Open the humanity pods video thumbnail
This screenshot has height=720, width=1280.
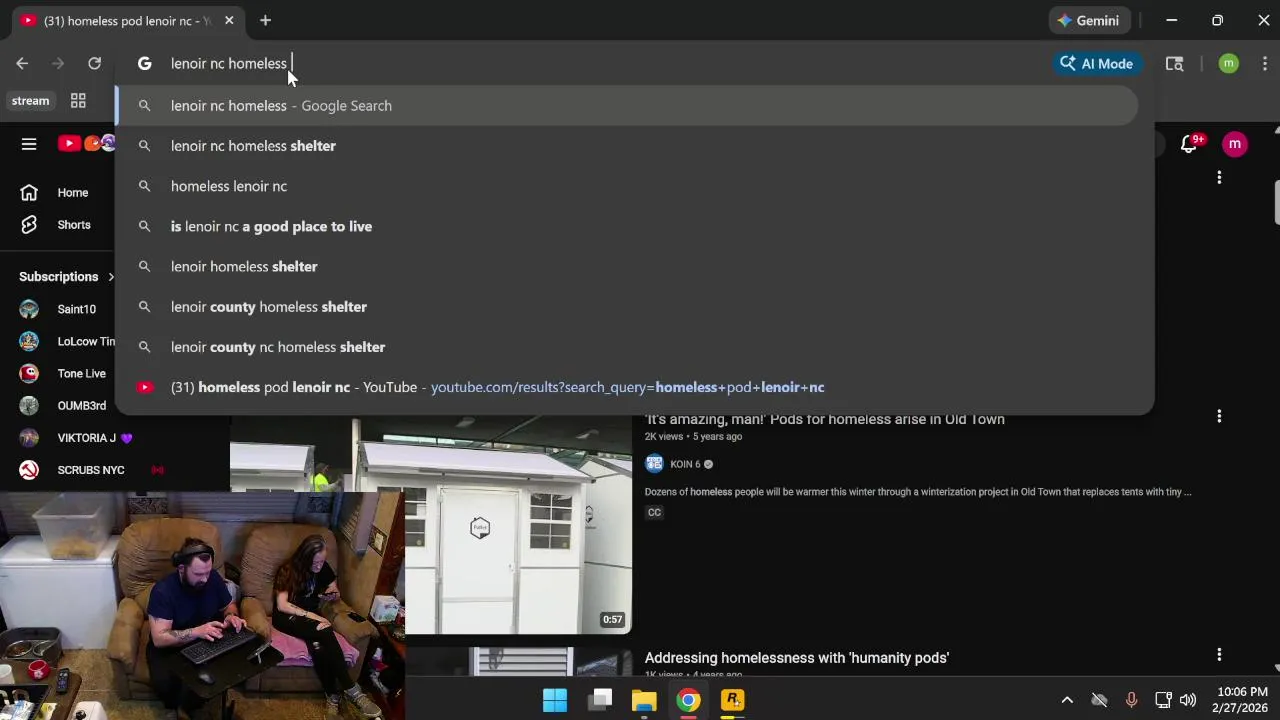click(518, 662)
